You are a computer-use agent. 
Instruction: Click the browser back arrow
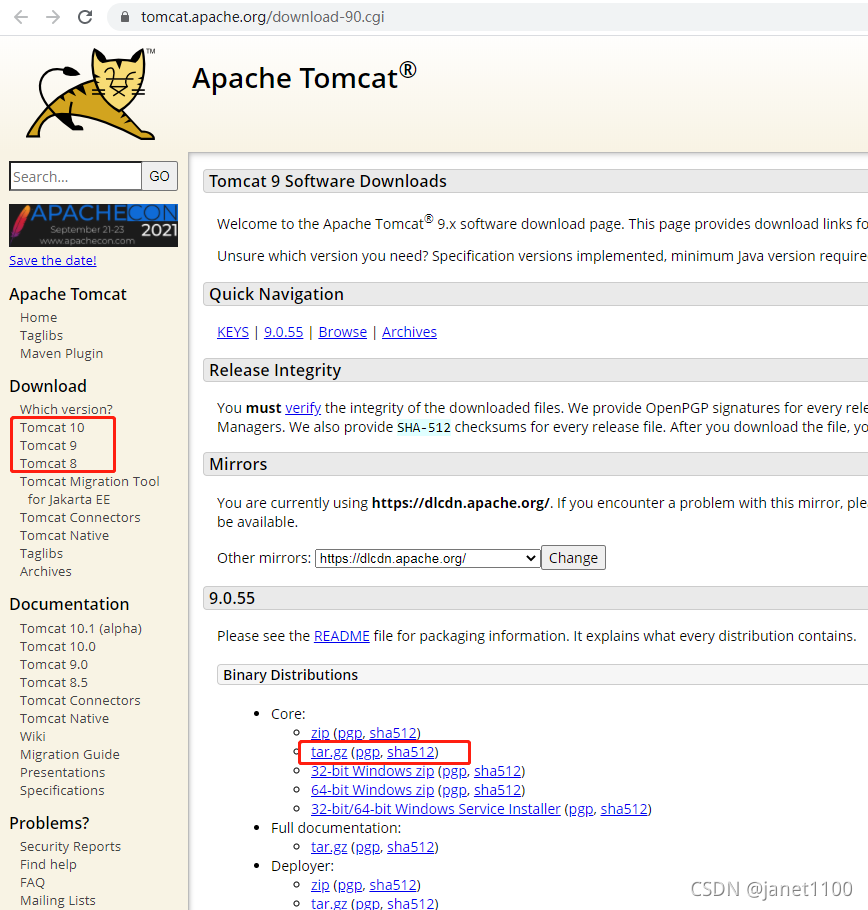pyautogui.click(x=21, y=17)
